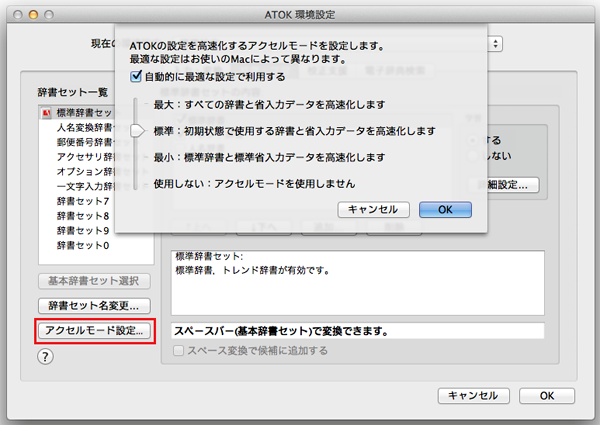
Task: Click the main window OK button
Action: coord(547,396)
